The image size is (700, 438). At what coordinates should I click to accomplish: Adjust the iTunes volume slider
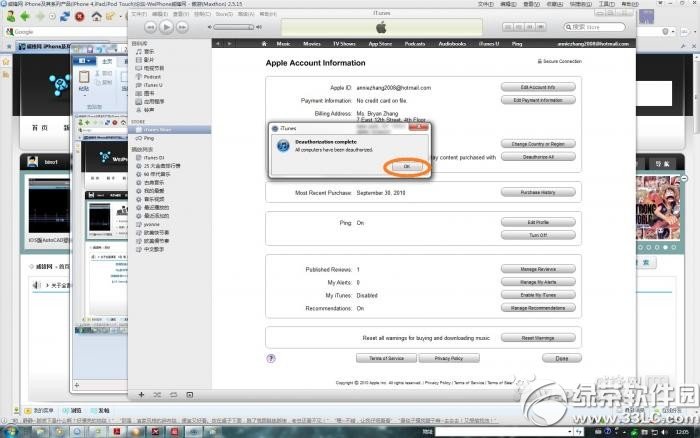tap(233, 27)
